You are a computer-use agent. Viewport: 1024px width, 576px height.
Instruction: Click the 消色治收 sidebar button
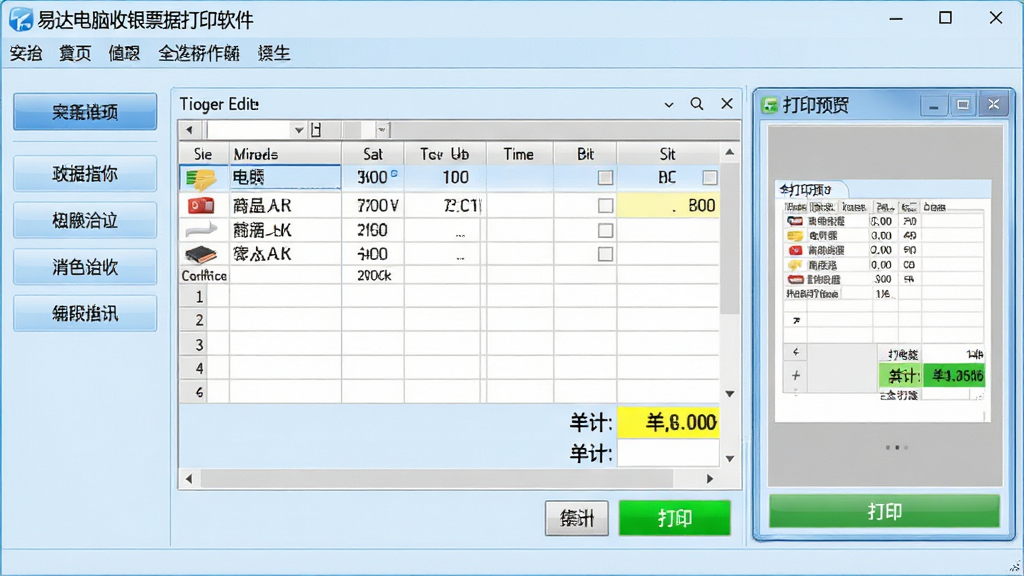[85, 267]
